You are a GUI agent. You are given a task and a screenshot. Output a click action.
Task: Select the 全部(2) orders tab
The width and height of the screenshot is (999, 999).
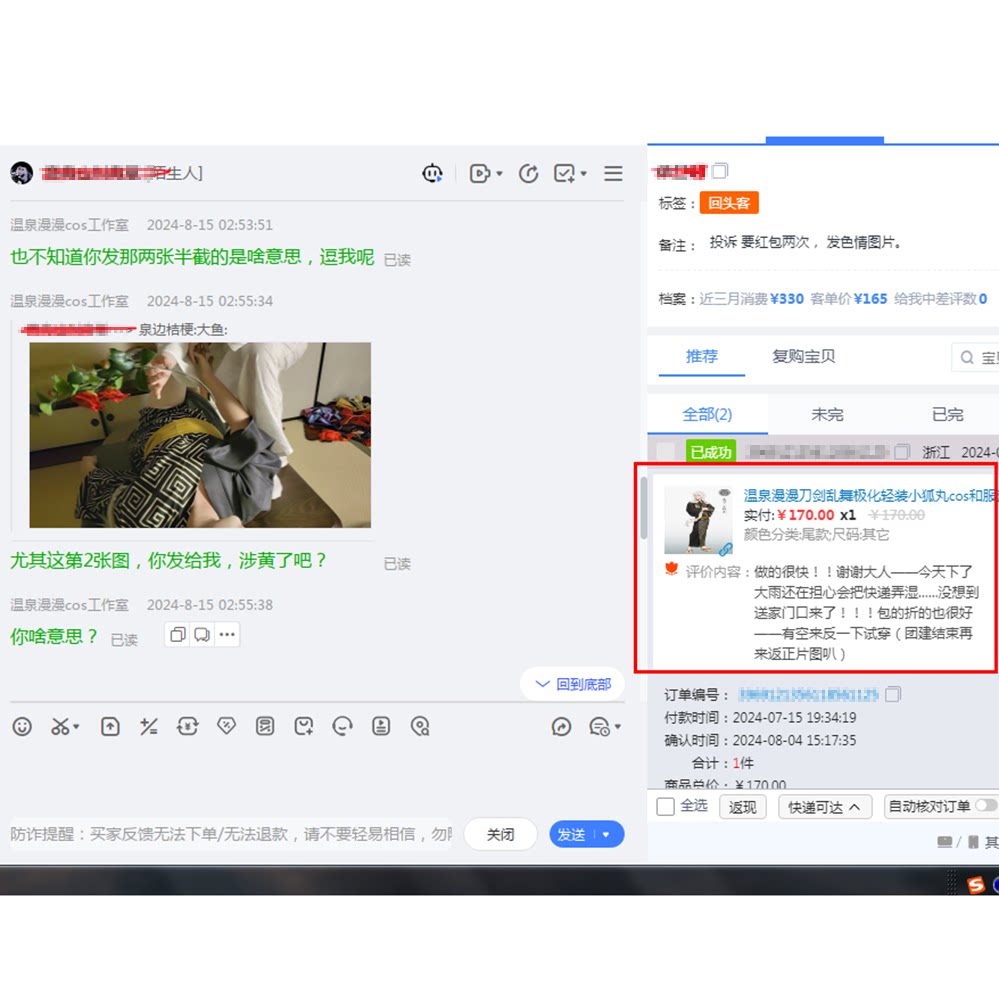tap(707, 415)
